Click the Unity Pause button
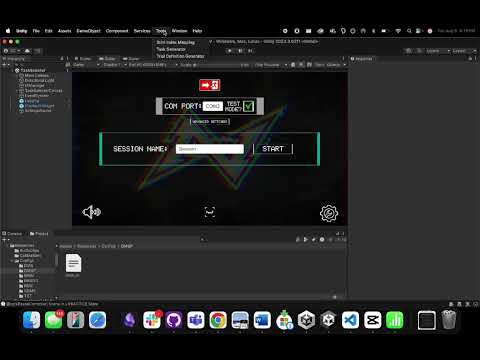 (x=240, y=51)
